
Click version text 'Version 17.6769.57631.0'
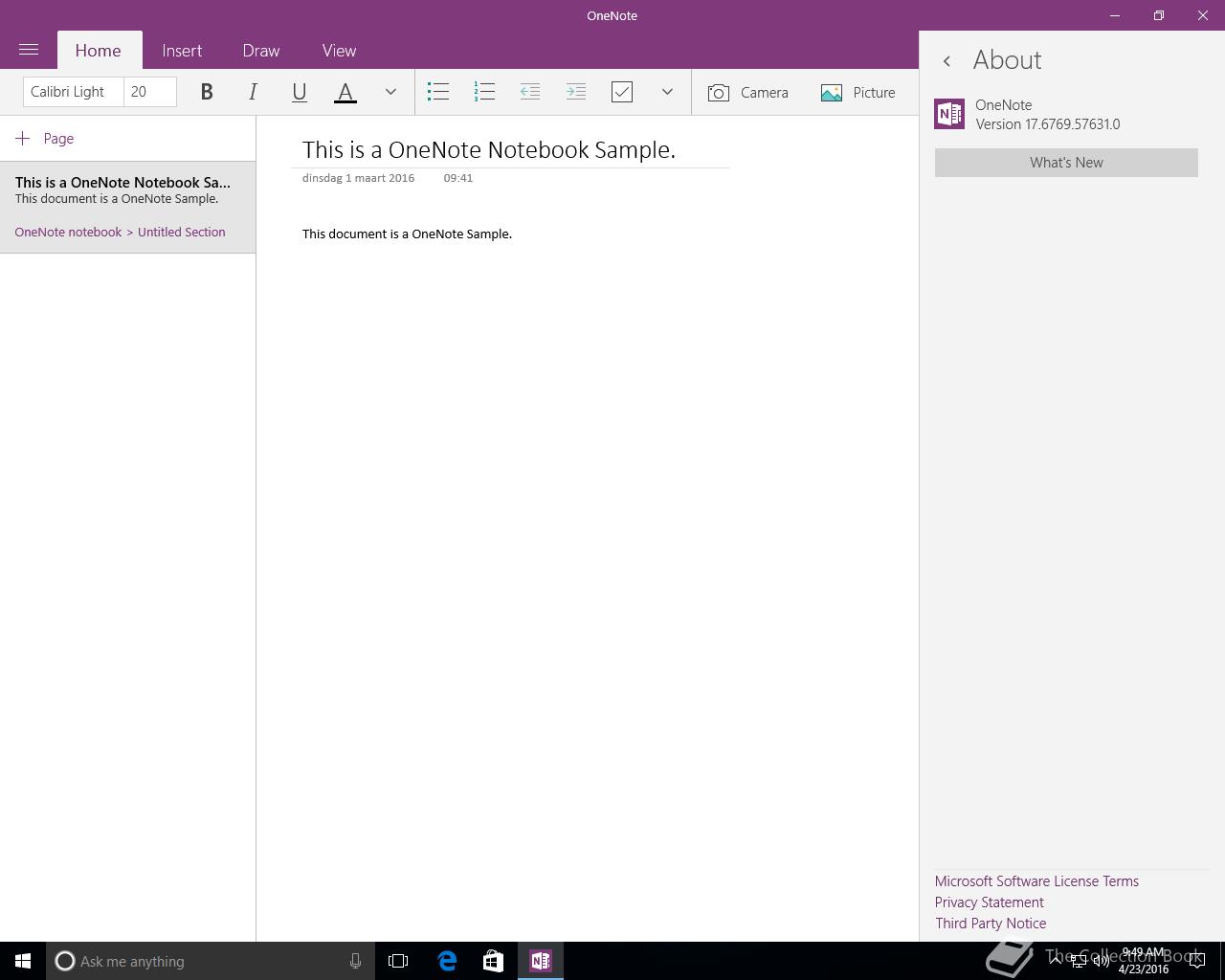pyautogui.click(x=1048, y=124)
